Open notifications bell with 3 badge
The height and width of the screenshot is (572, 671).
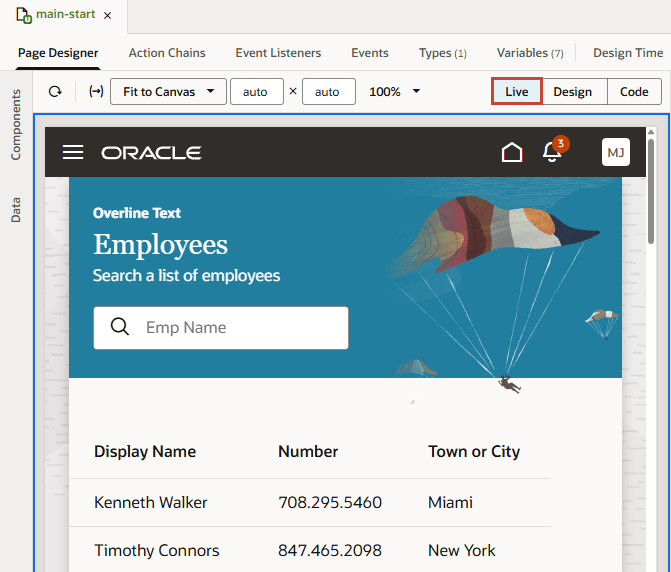(x=551, y=152)
